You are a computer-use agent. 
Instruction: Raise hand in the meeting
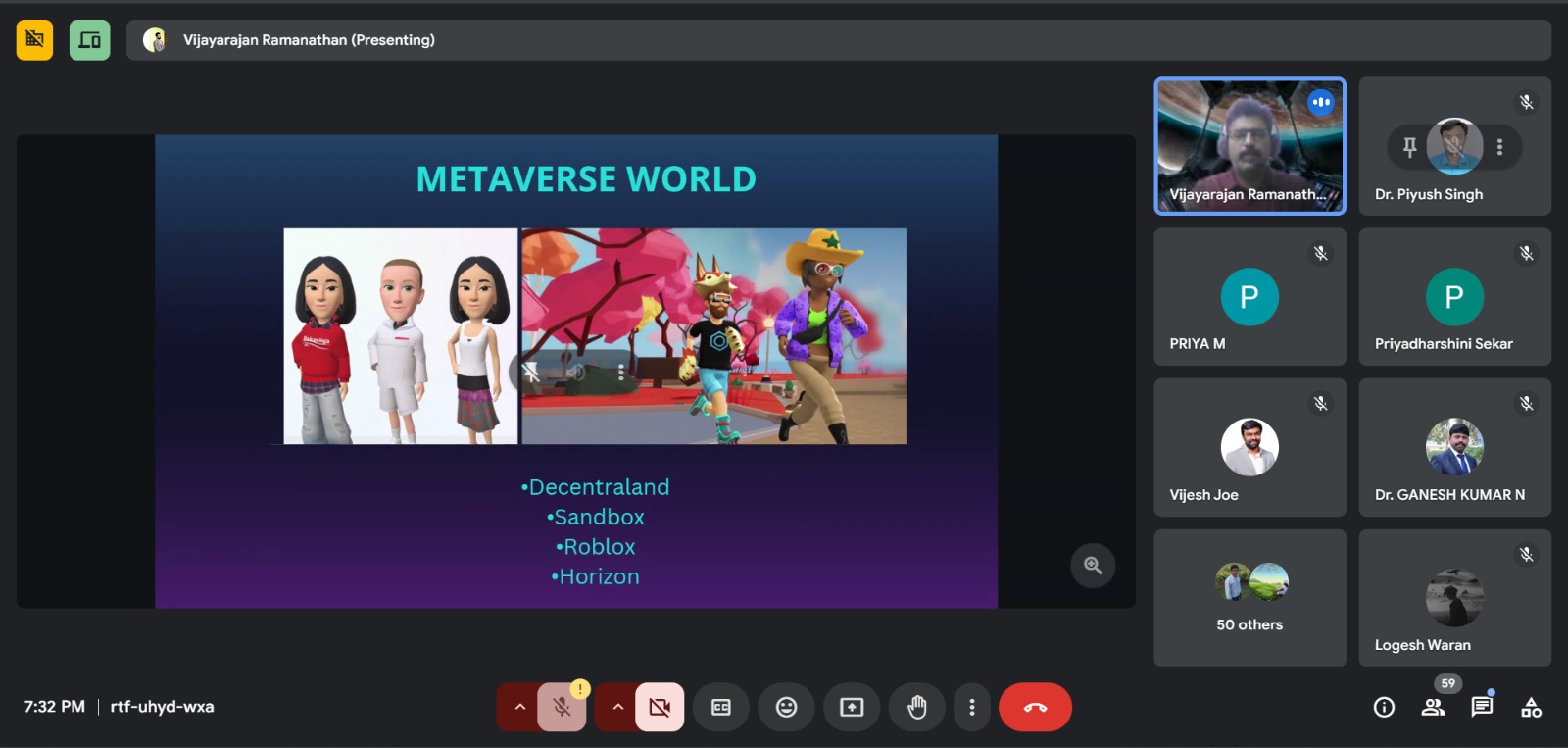point(917,707)
